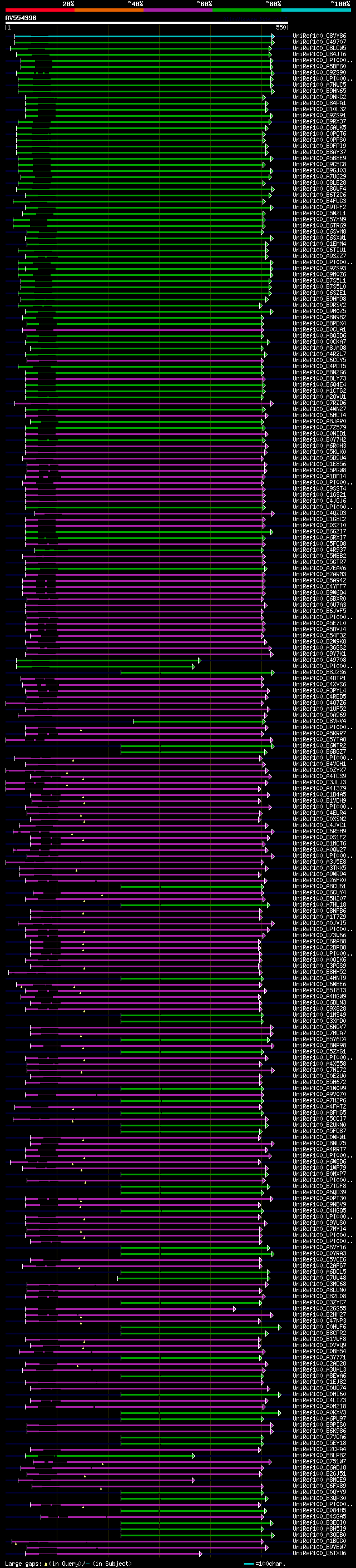Click the white query sequence ruler bar
356x1568 pixels.
(x=147, y=23)
